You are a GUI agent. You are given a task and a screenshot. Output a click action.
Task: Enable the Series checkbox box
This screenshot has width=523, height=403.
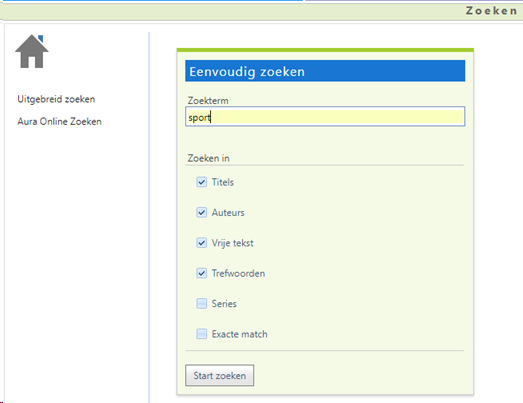(x=201, y=304)
